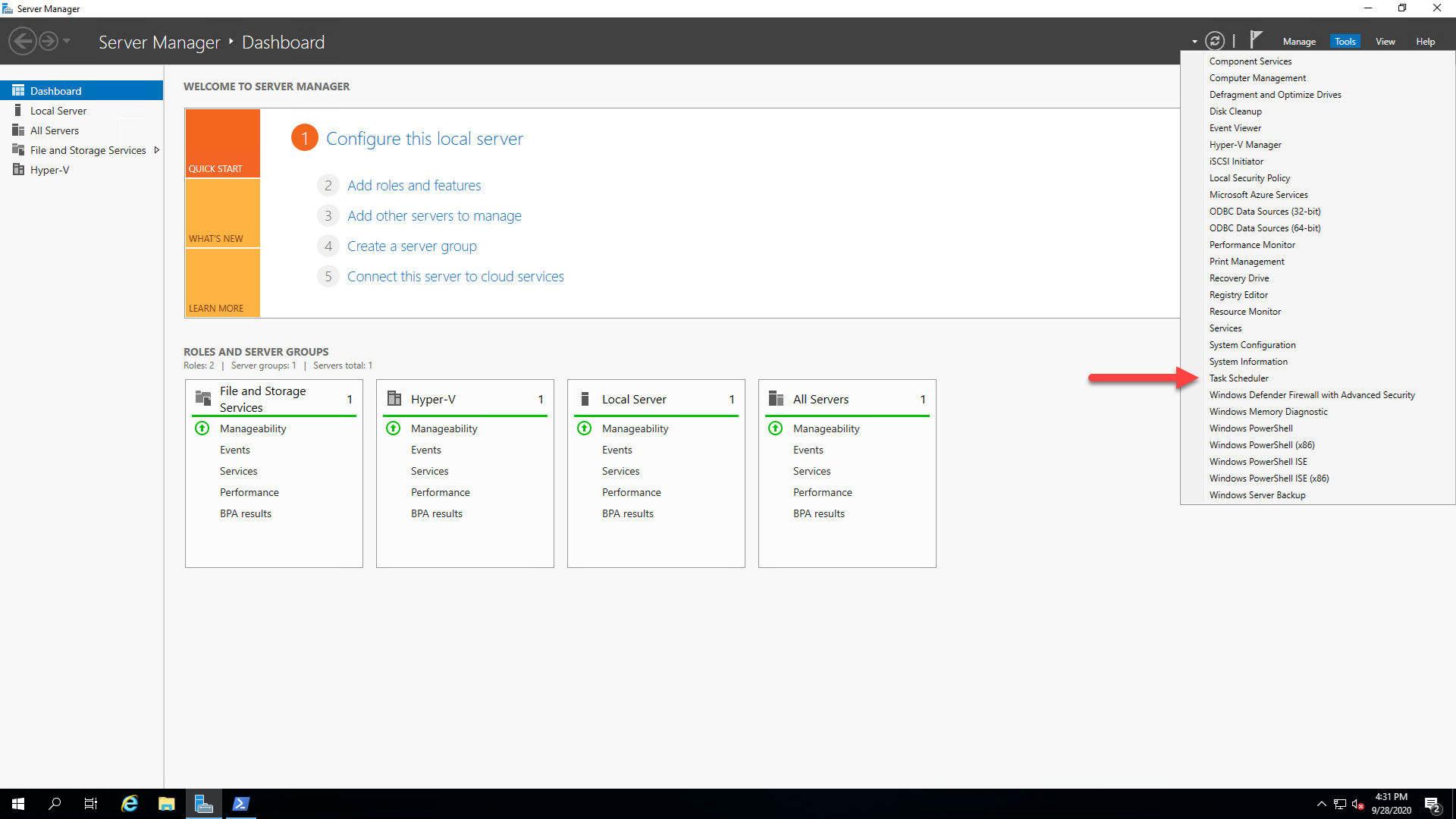1456x819 pixels.
Task: Select Dashboard in the sidebar
Action: 82,90
